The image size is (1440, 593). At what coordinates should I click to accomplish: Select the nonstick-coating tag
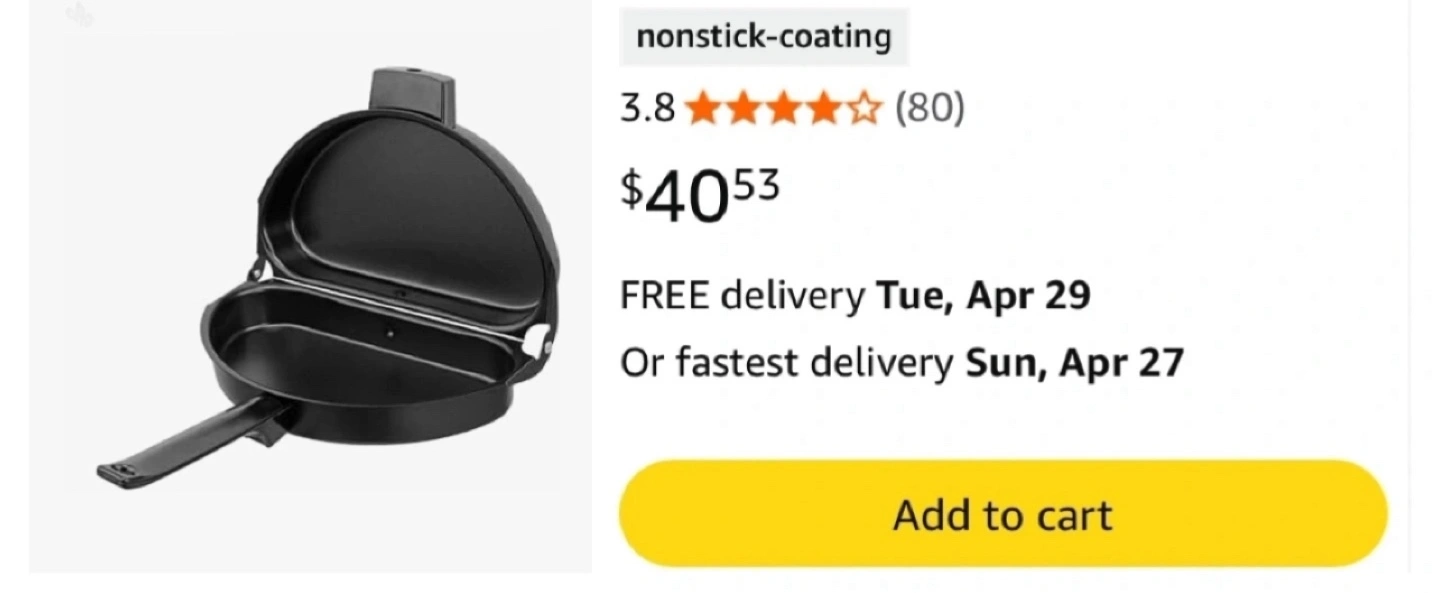pos(763,37)
